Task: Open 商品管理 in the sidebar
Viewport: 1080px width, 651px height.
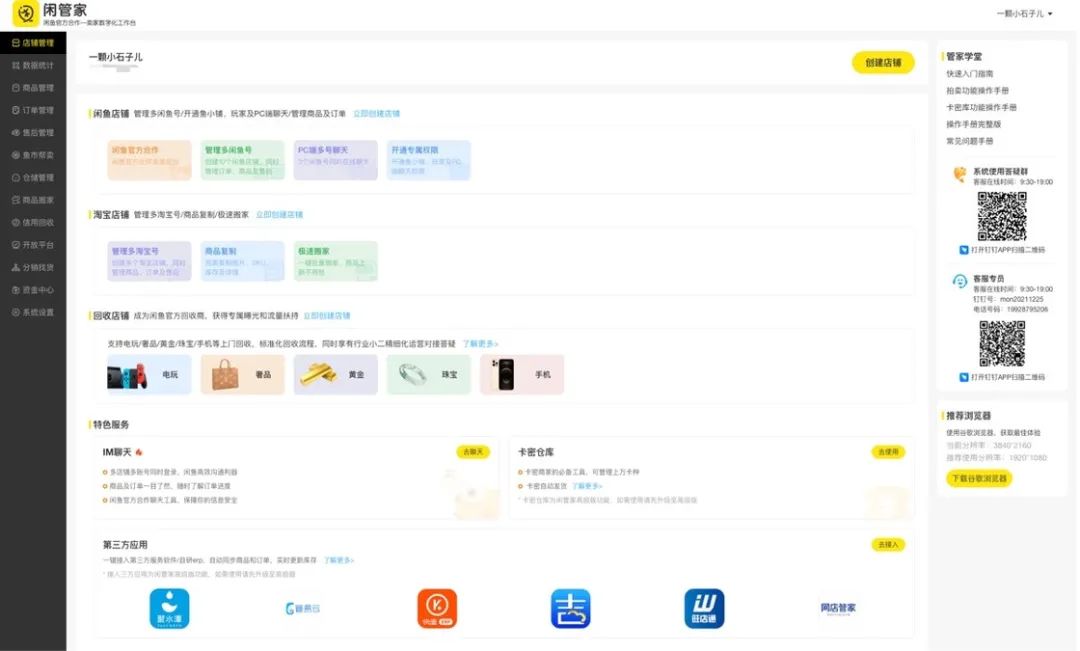Action: (33, 88)
